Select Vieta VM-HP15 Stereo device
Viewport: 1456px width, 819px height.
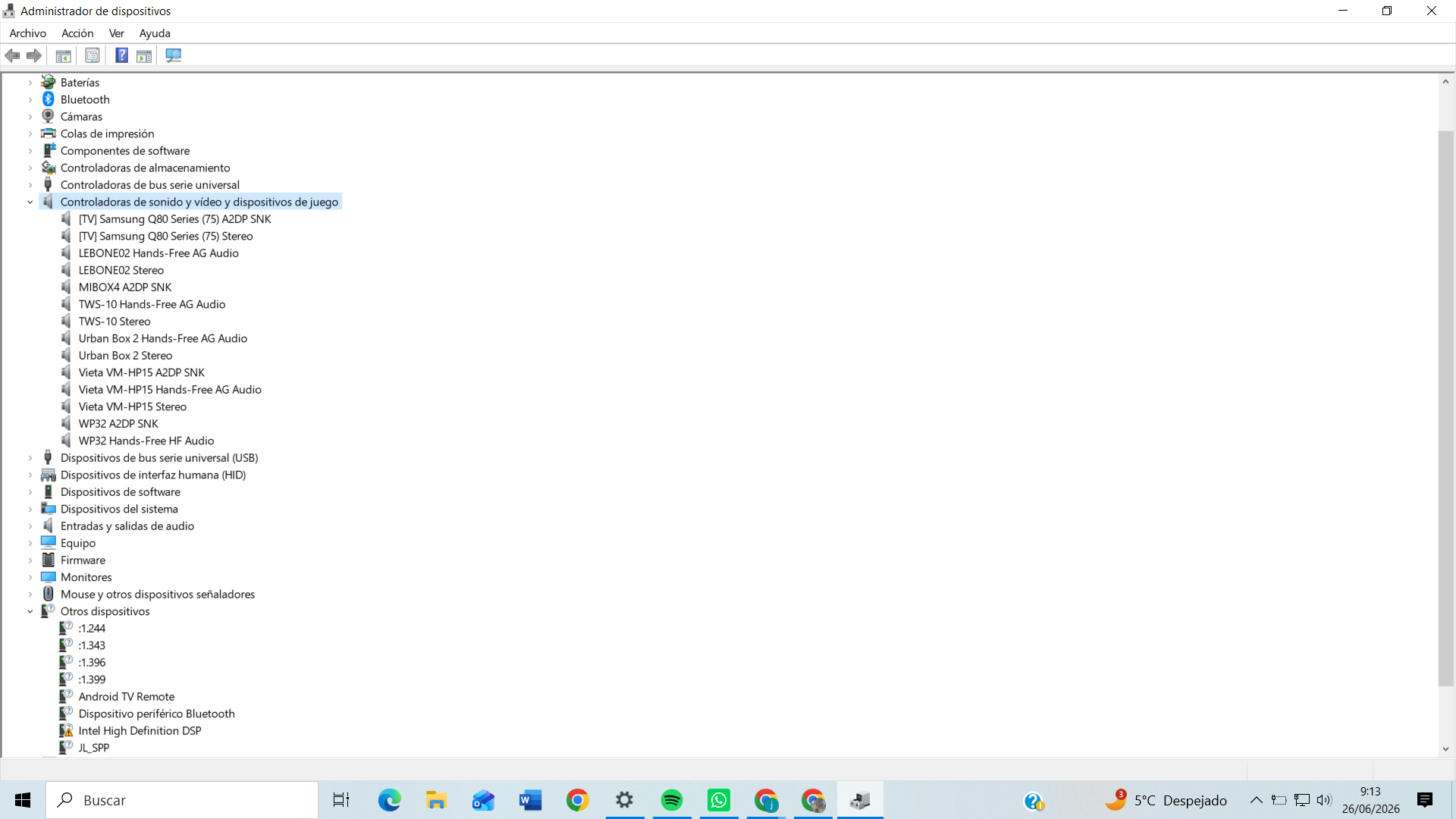(133, 406)
